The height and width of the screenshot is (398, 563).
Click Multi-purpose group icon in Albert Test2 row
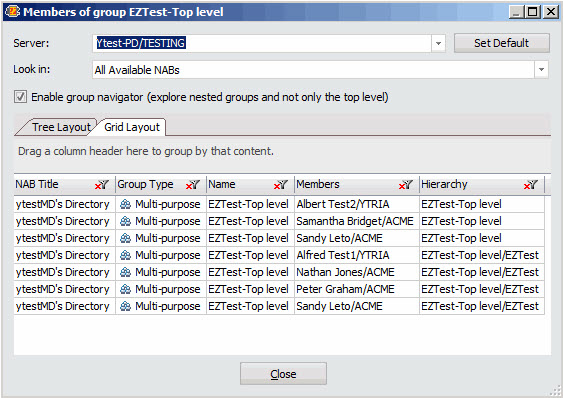click(125, 204)
